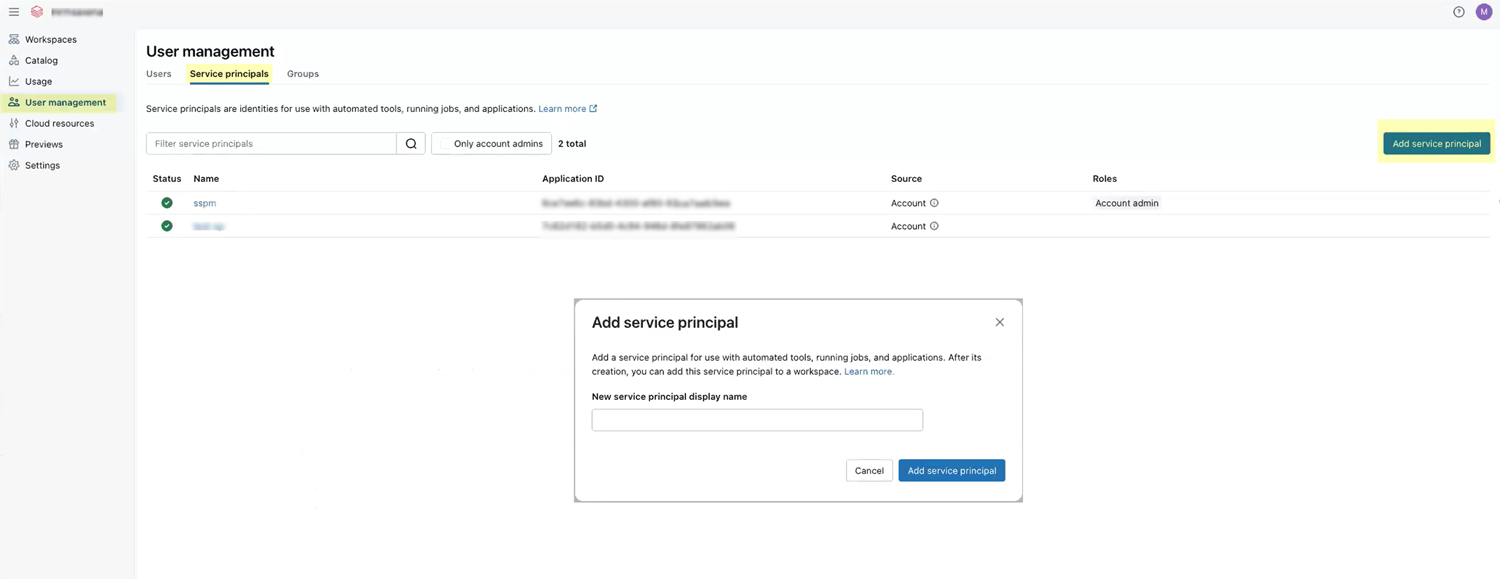Open Settings in the sidebar
Image resolution: width=1500 pixels, height=579 pixels.
click(42, 166)
